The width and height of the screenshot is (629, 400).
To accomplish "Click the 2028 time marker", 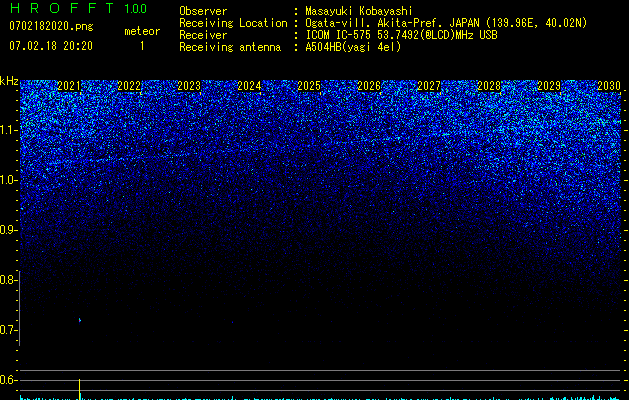I will tap(489, 86).
